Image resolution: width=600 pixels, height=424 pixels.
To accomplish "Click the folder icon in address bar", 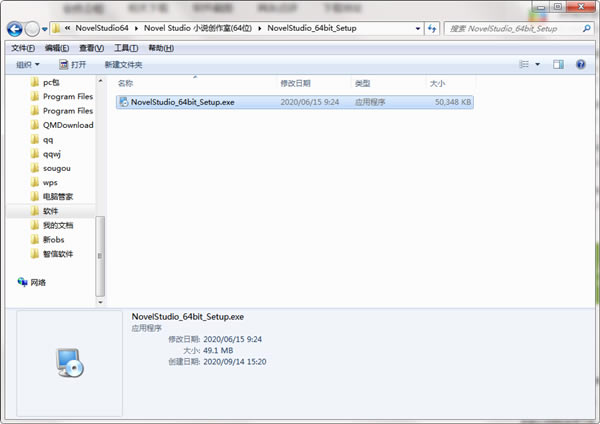I will click(x=56, y=28).
